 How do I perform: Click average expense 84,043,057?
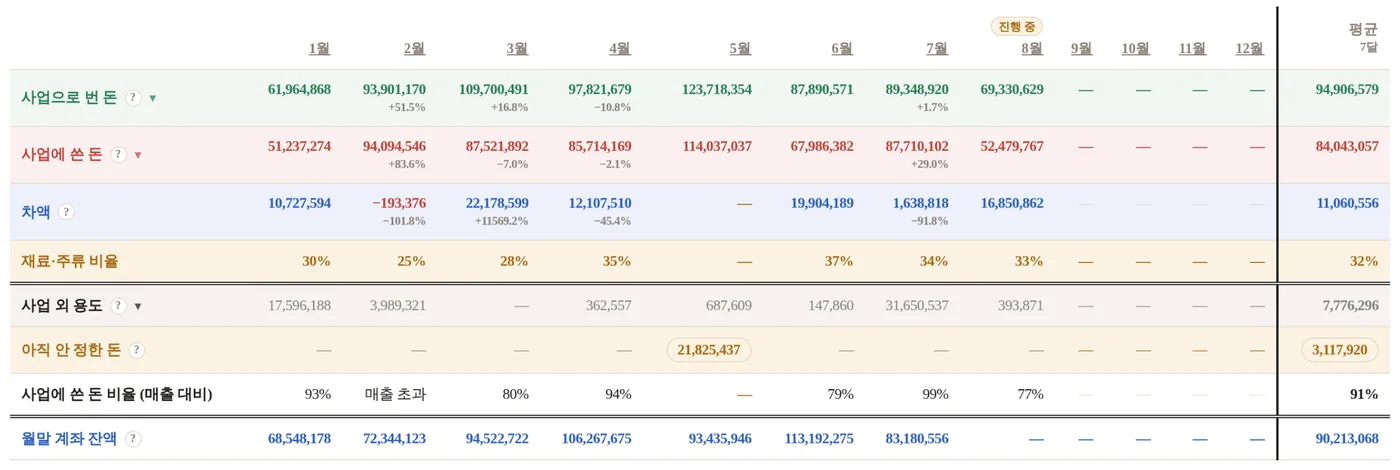1347,147
